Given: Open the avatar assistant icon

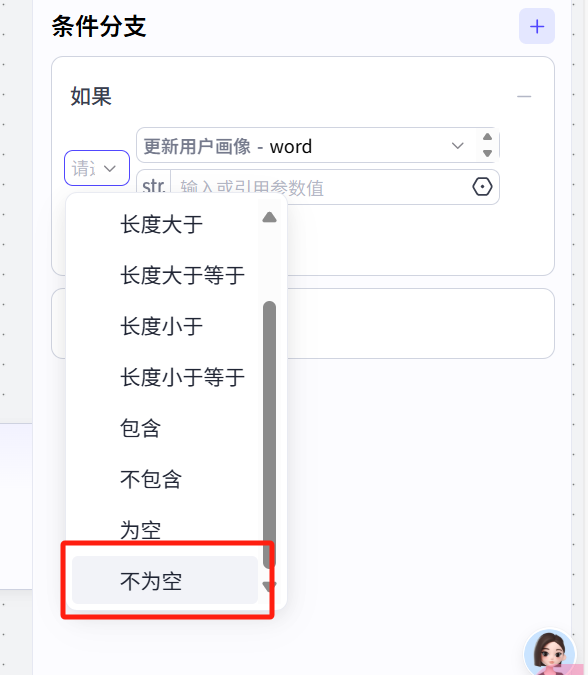Looking at the screenshot, I should point(550,653).
